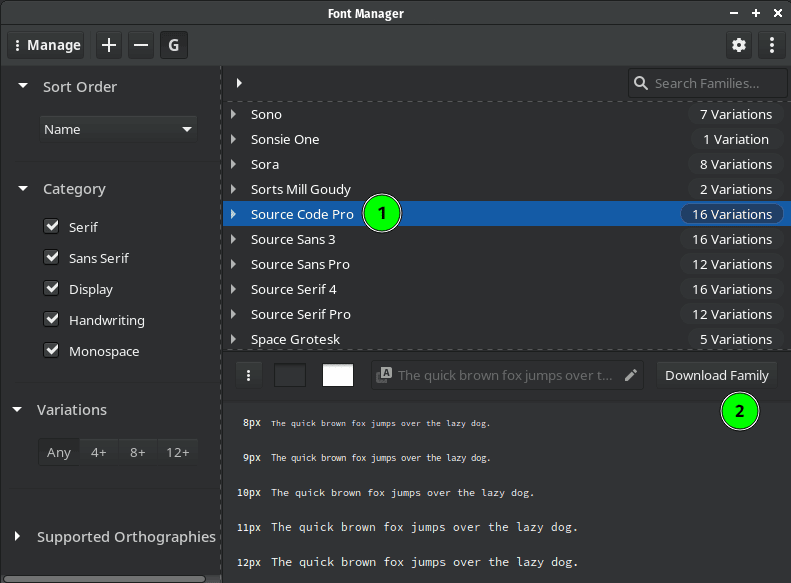791x583 pixels.
Task: Edit preview text with the pencil icon
Action: pos(631,375)
